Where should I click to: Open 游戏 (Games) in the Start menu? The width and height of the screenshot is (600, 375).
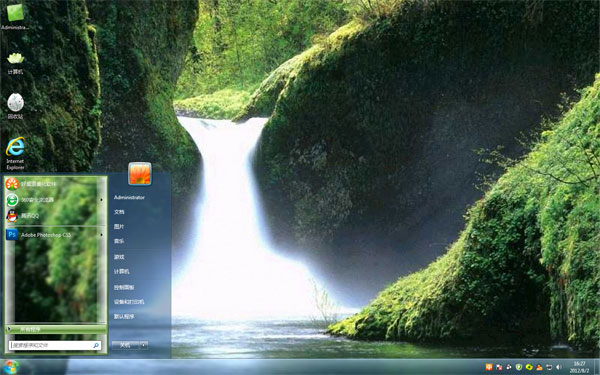(119, 257)
